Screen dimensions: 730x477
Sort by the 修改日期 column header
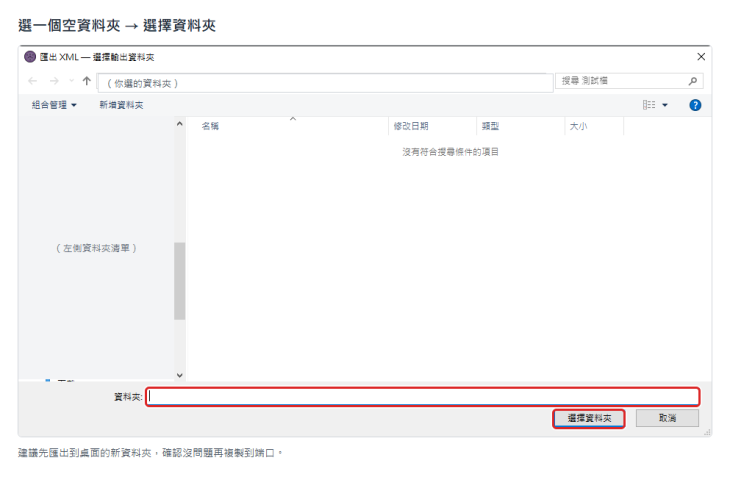(433, 126)
